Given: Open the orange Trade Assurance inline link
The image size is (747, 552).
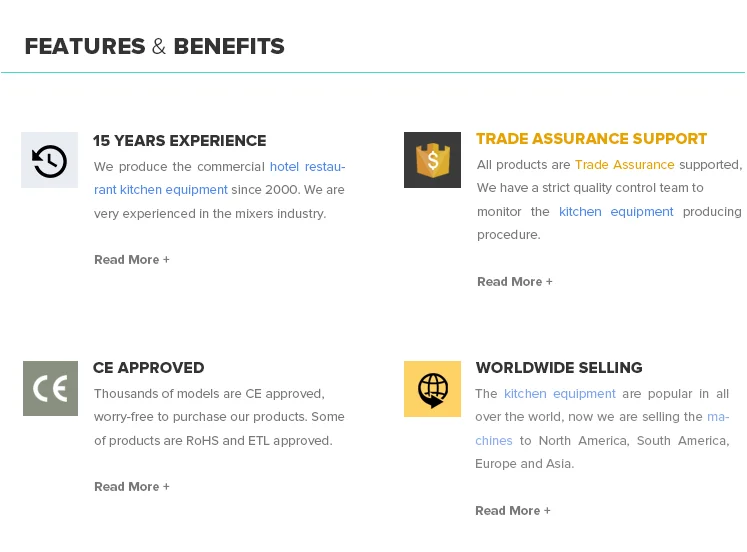Looking at the screenshot, I should 624,165.
